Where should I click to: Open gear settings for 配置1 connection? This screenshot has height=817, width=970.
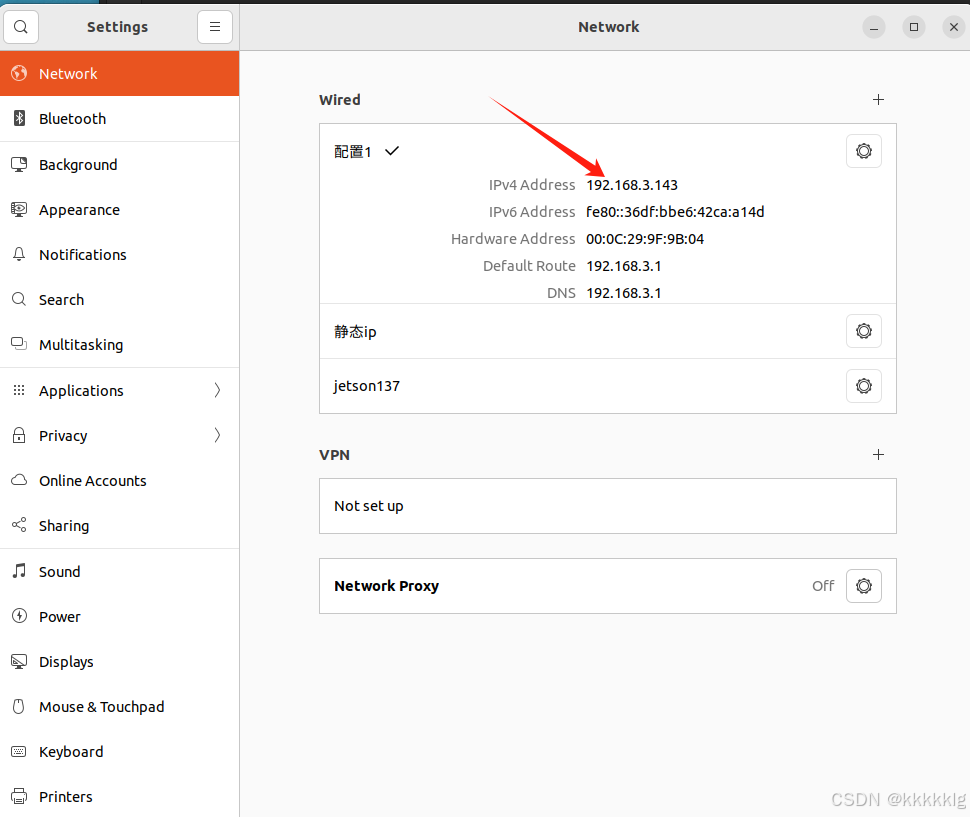pos(863,151)
